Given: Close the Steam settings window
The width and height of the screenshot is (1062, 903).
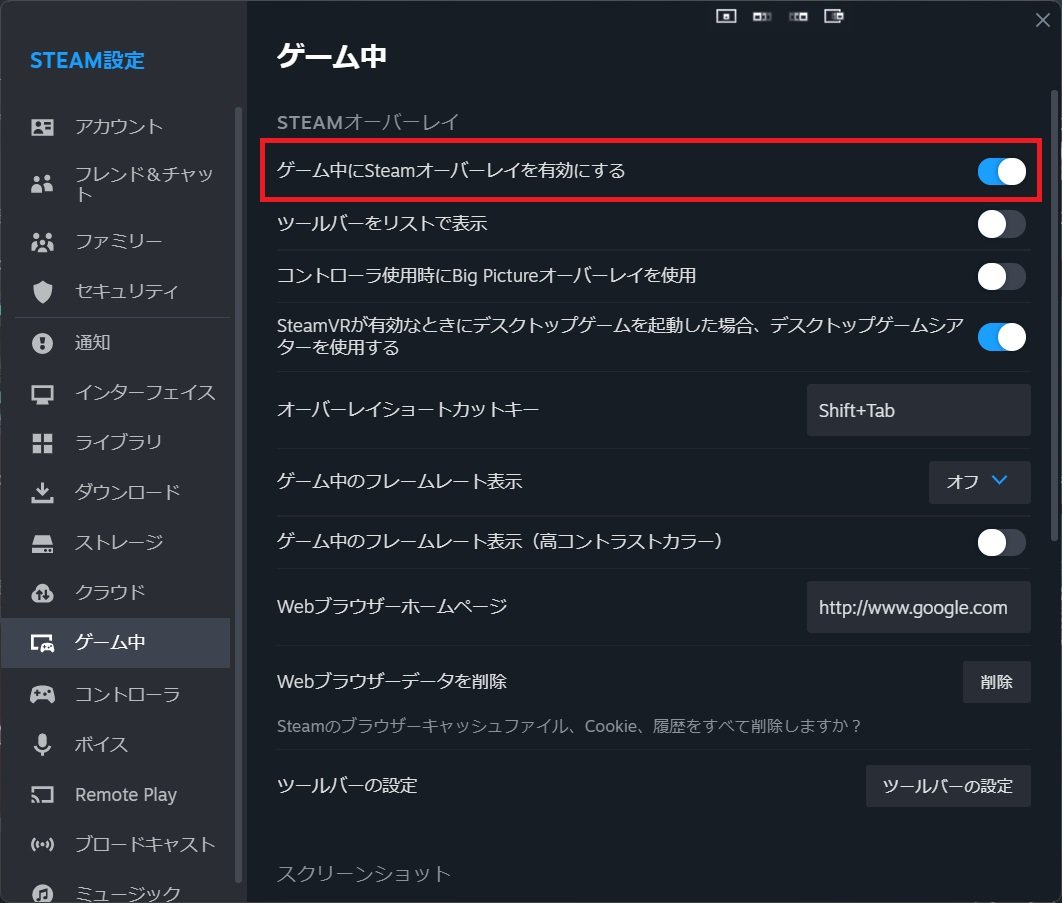Looking at the screenshot, I should (x=1042, y=20).
